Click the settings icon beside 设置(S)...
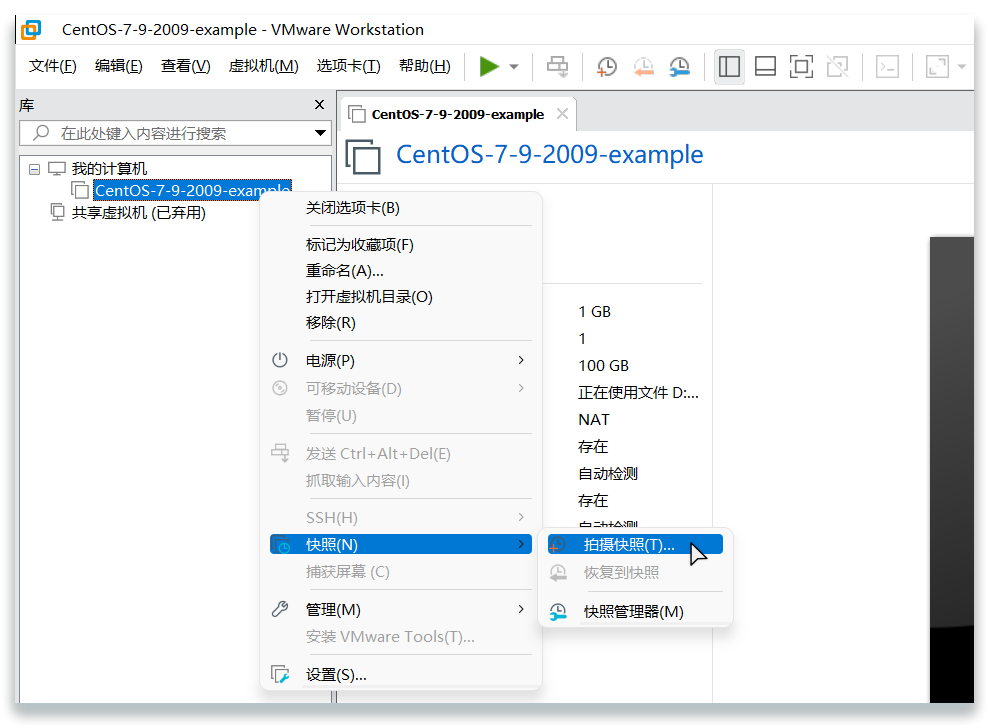 coord(280,674)
